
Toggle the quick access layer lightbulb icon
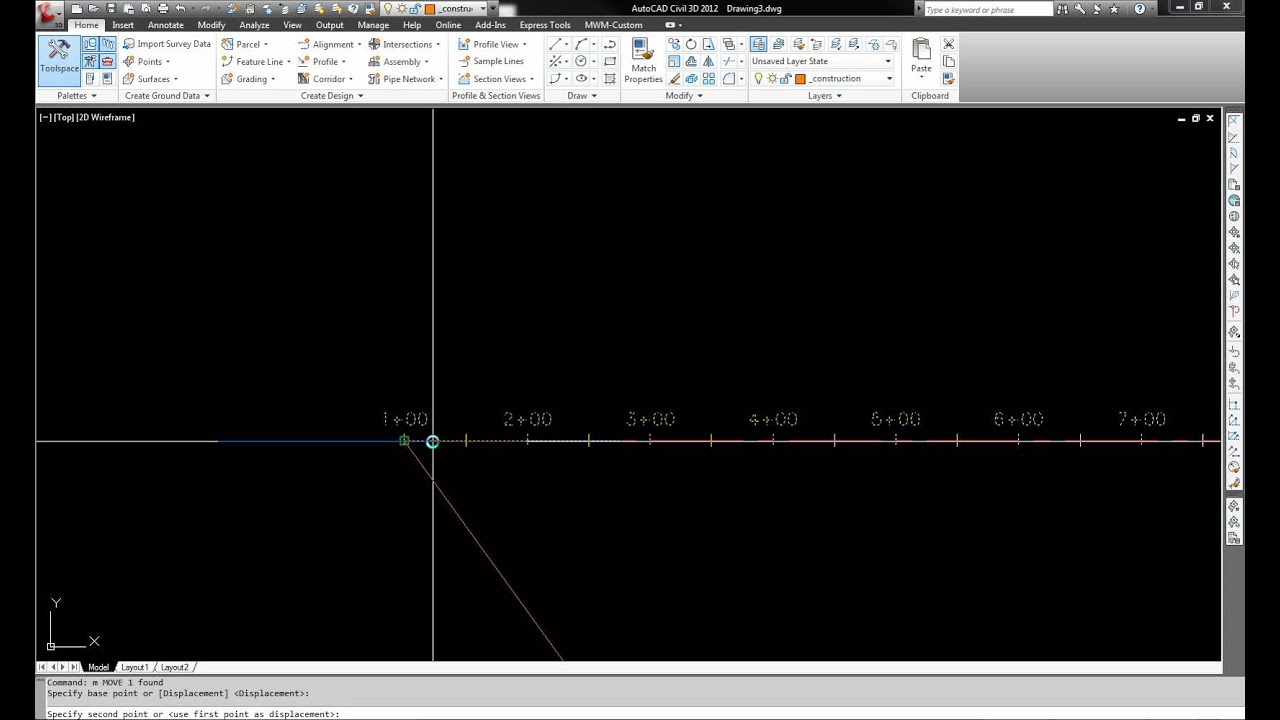point(387,8)
